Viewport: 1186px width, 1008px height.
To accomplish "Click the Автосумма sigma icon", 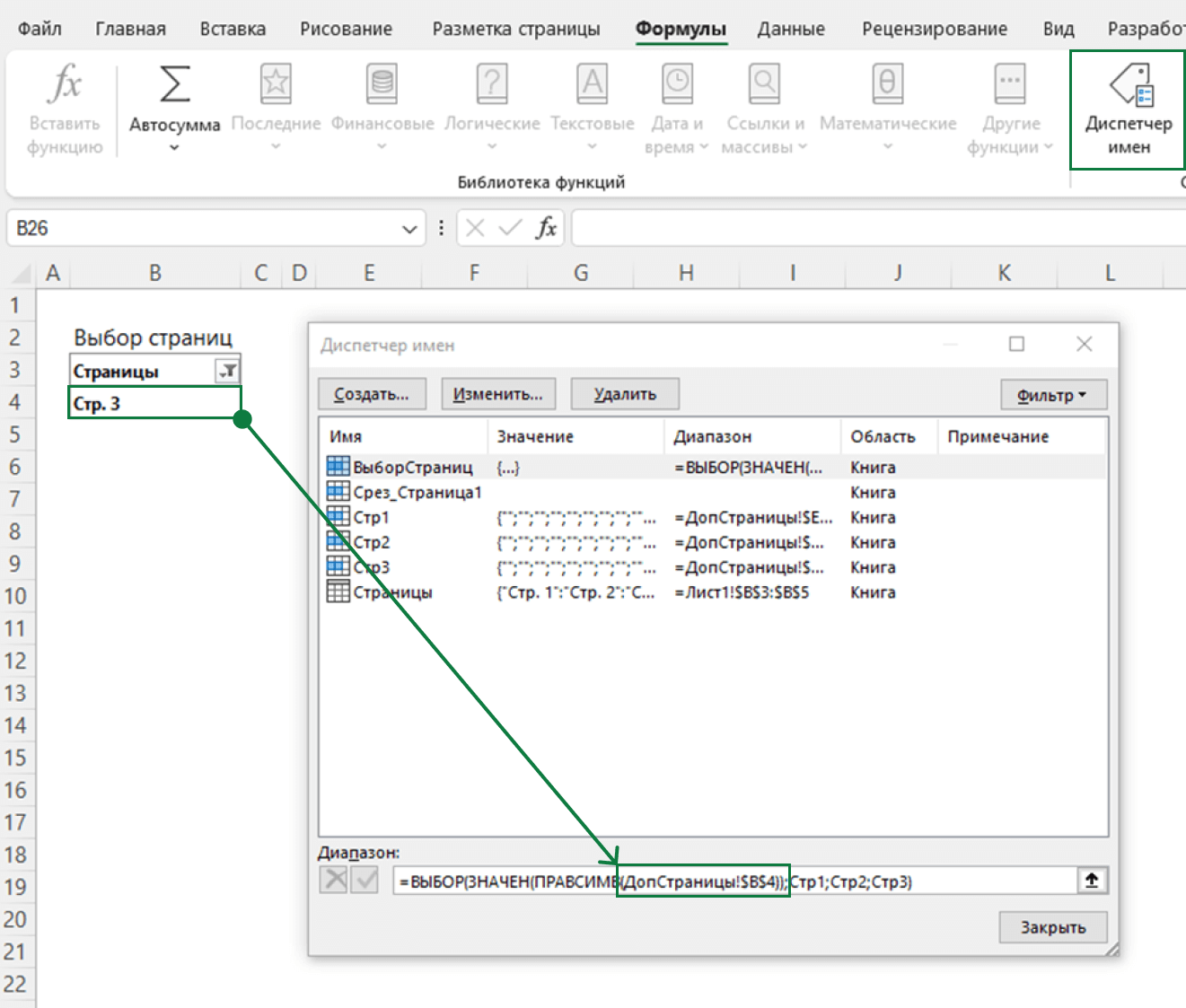I will point(175,83).
